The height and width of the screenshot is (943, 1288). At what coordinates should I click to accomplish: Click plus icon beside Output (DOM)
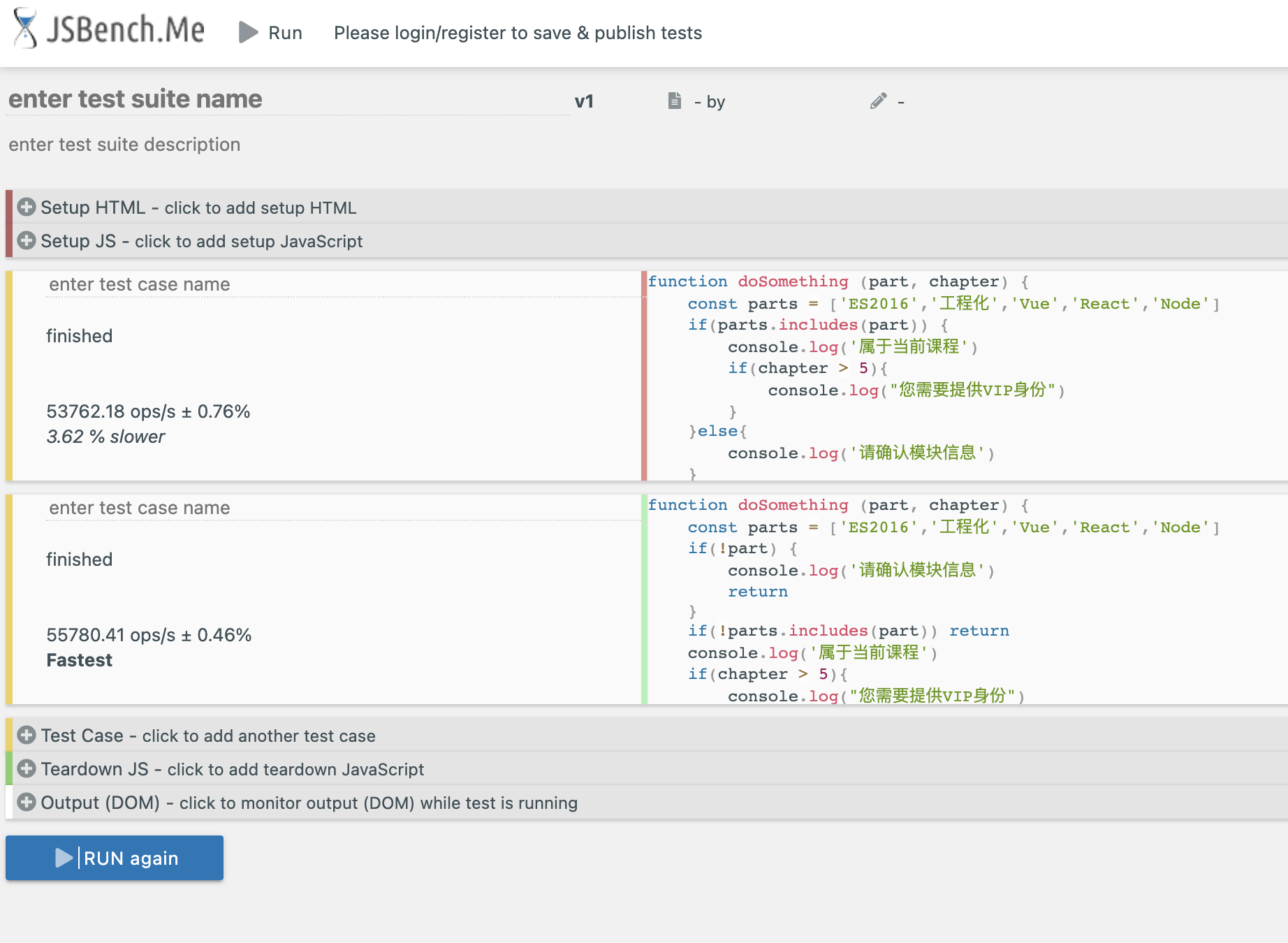click(x=27, y=803)
